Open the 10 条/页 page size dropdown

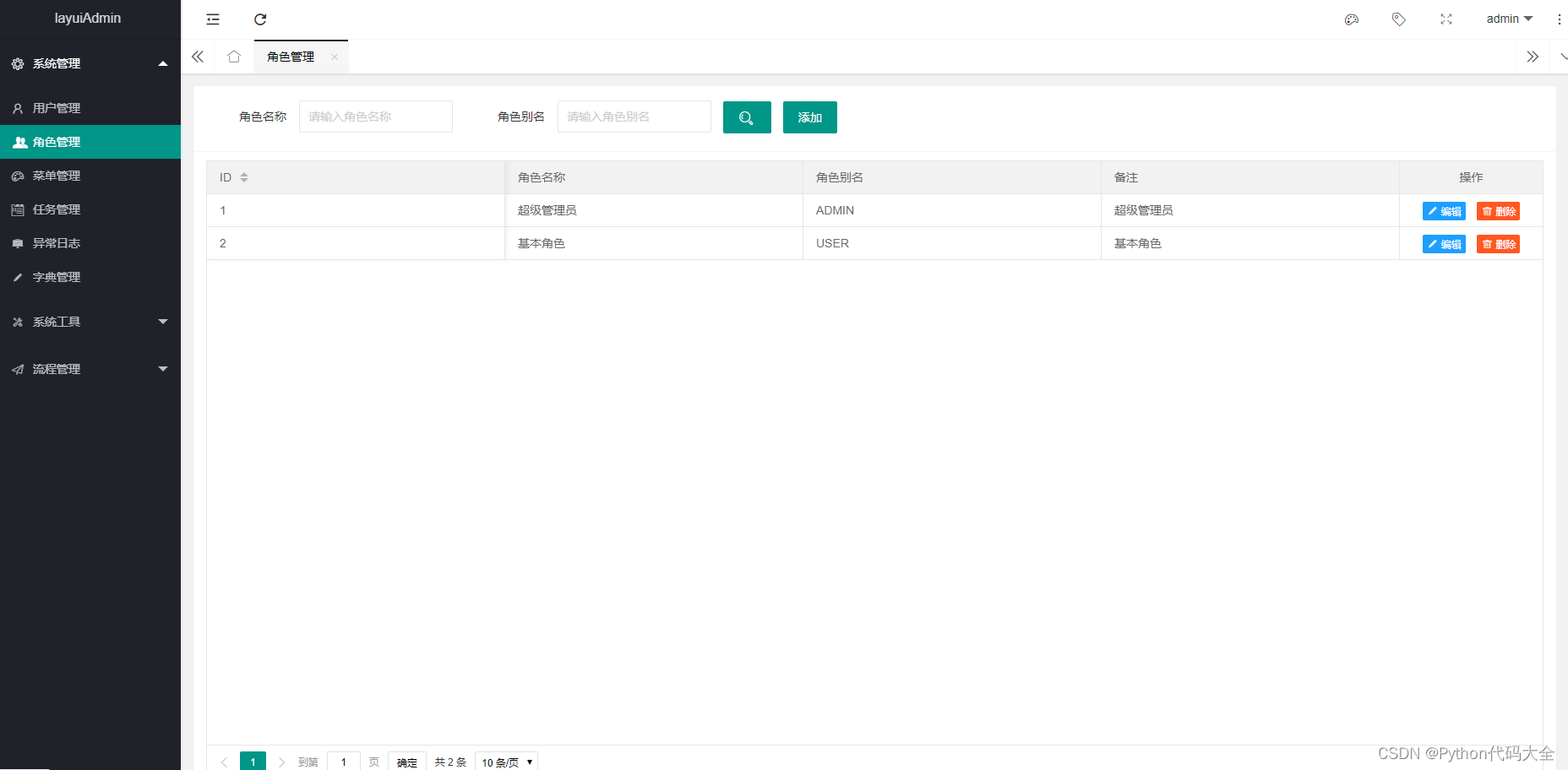tap(505, 762)
